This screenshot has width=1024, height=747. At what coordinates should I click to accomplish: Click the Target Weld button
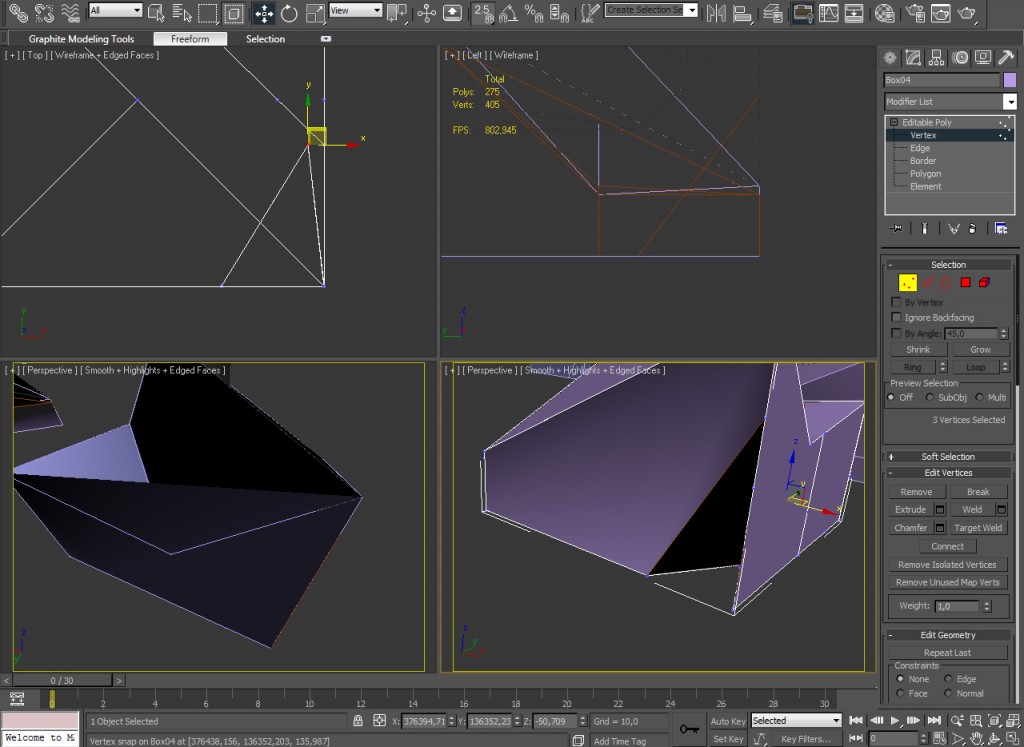(978, 528)
